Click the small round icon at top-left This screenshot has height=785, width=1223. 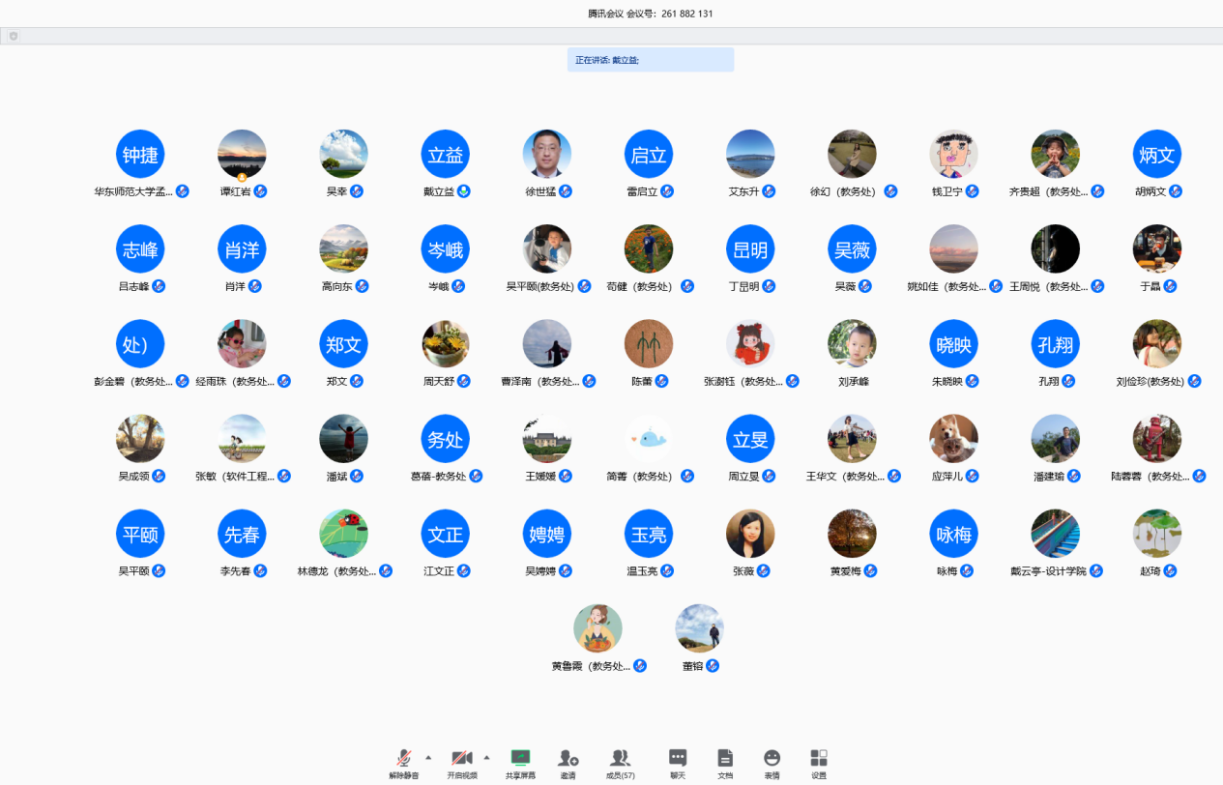click(13, 36)
